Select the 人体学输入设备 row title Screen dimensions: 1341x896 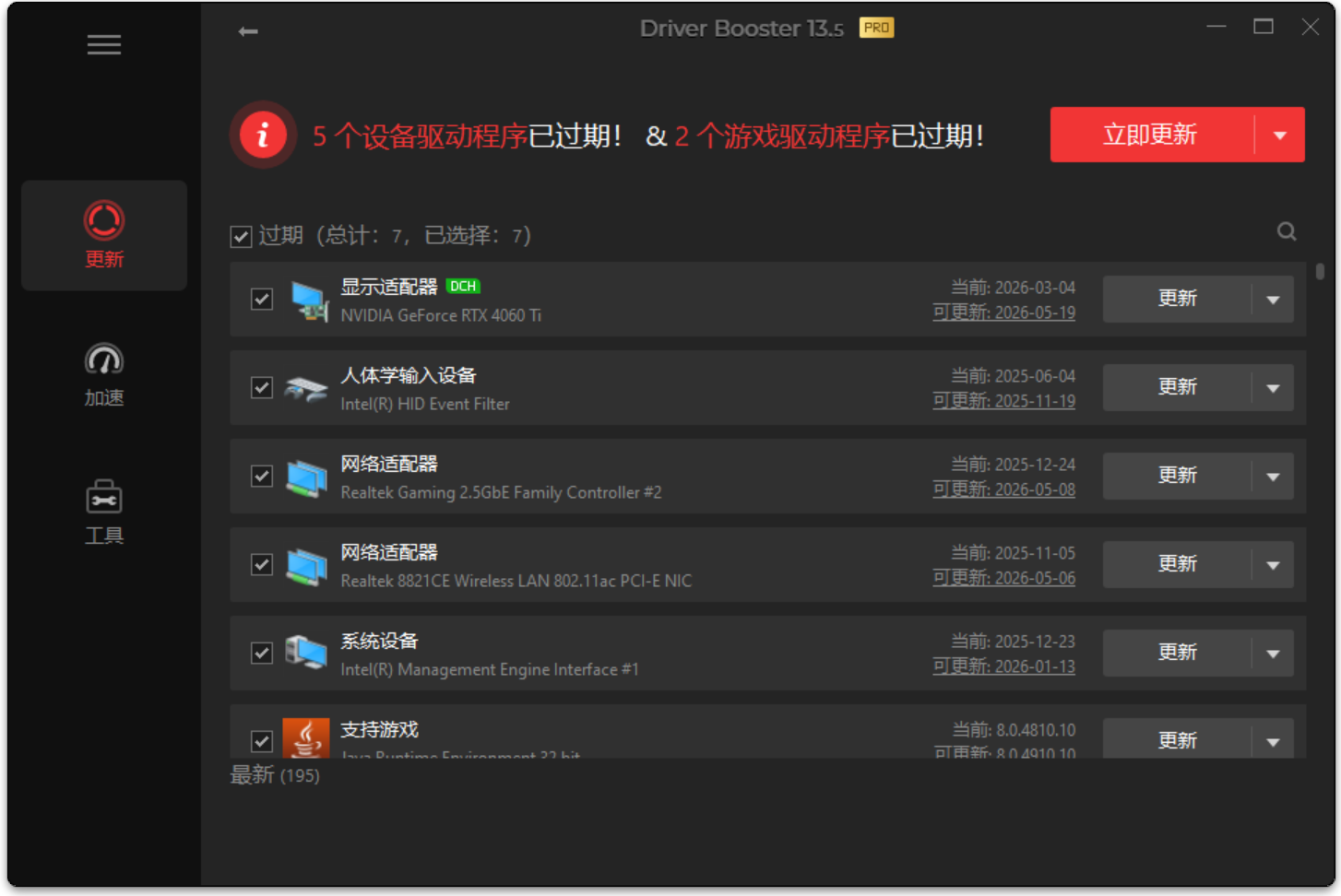(x=409, y=375)
